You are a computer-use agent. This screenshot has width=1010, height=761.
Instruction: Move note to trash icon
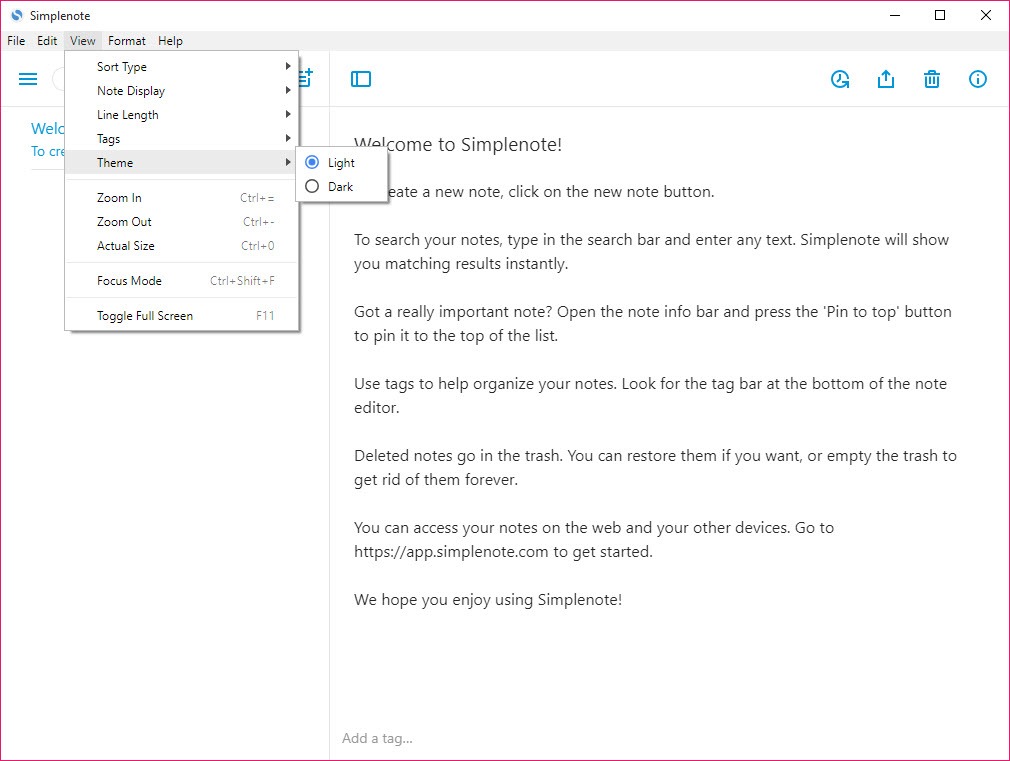coord(932,79)
